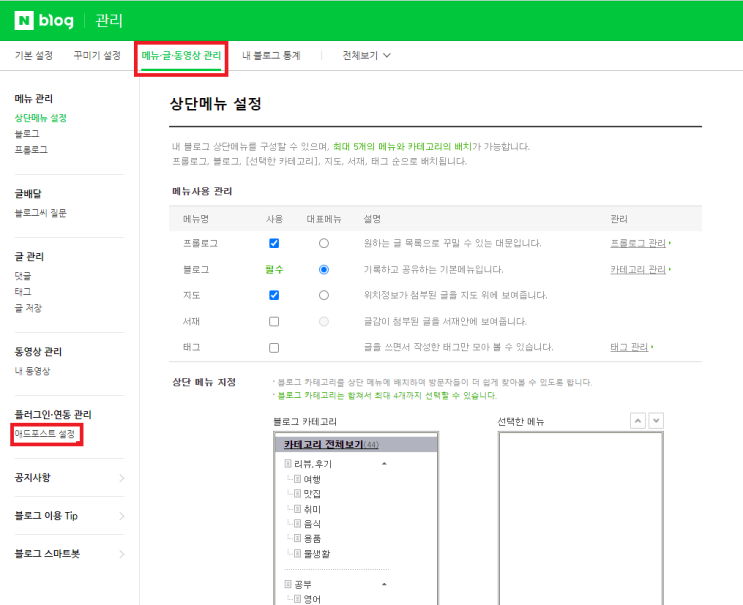Expand the 전체보기 dropdown
The image size is (743, 605).
click(366, 55)
